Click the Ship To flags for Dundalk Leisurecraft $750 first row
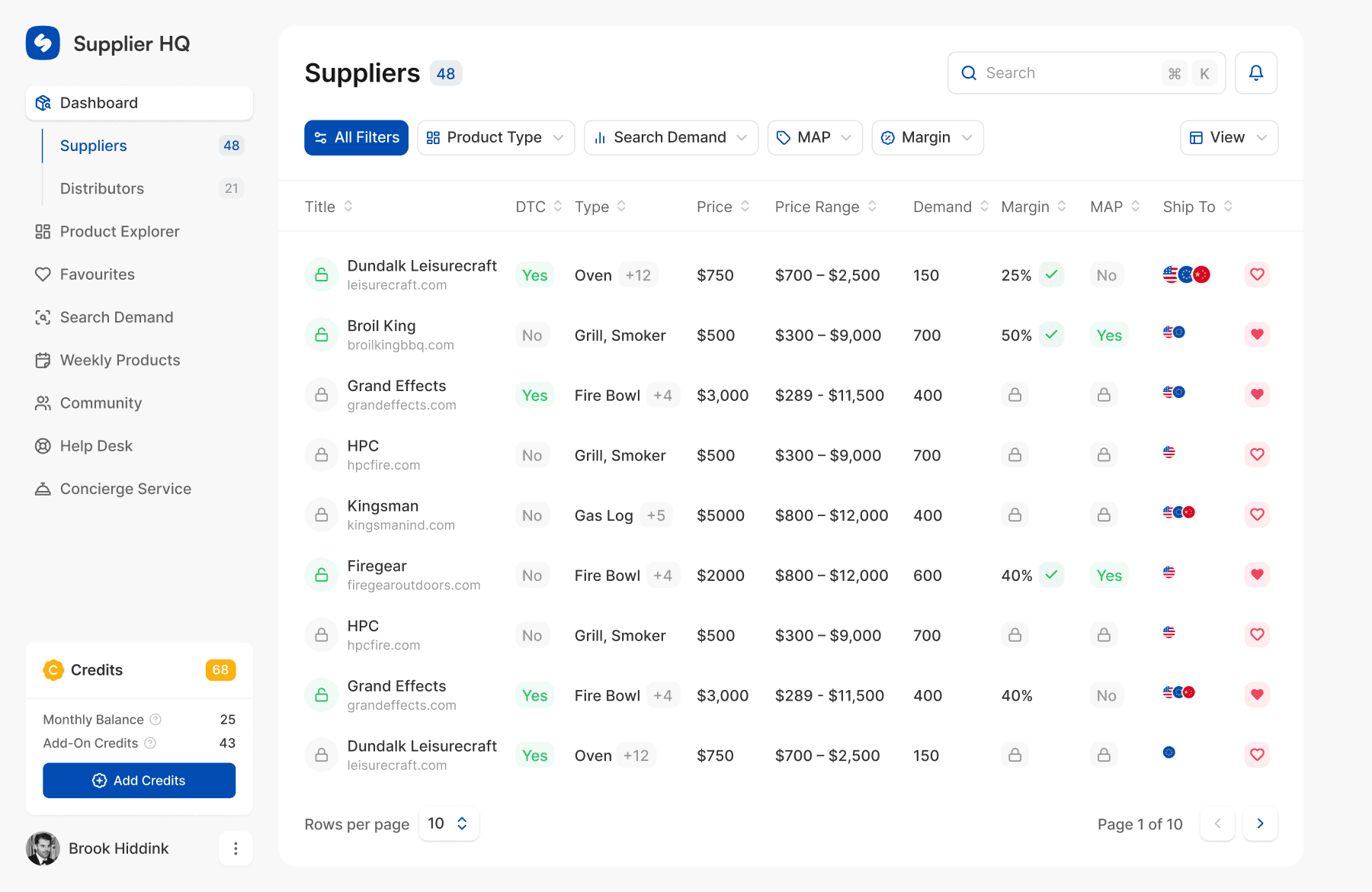Screen dimensions: 1372x892 coord(1187,274)
